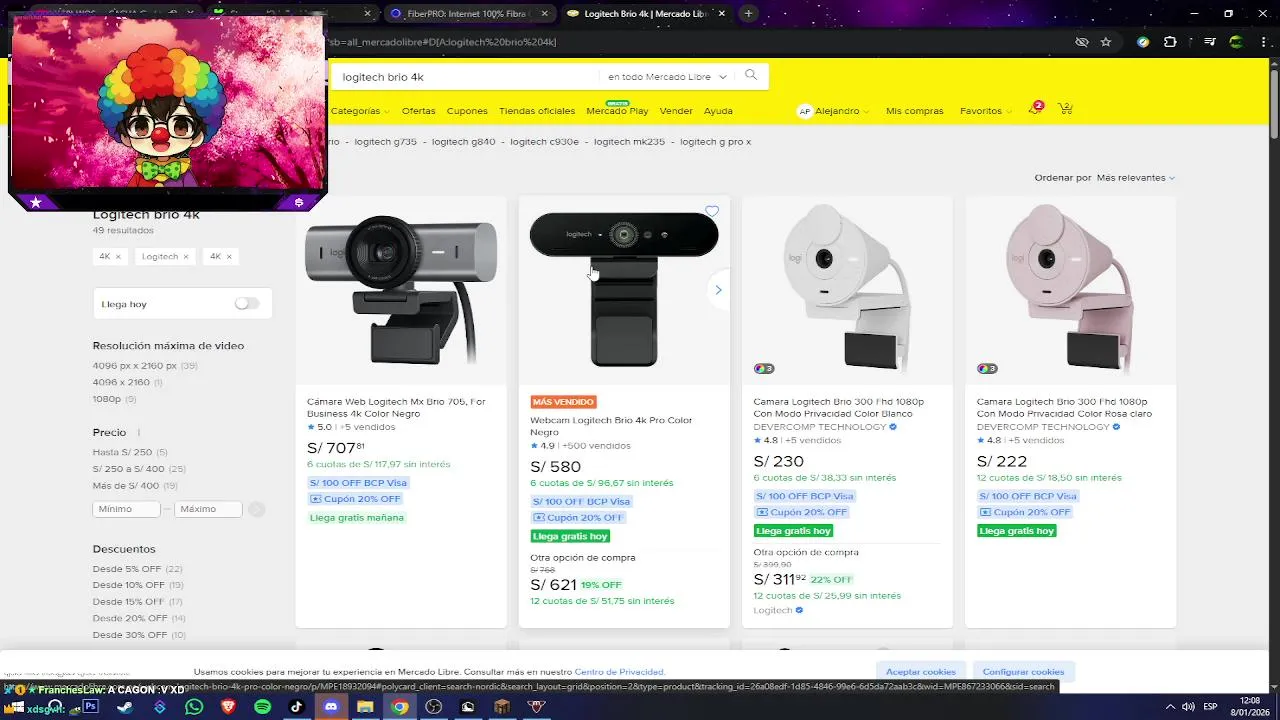
Task: Switch to the FiberPRO Internet tab
Action: (x=467, y=14)
